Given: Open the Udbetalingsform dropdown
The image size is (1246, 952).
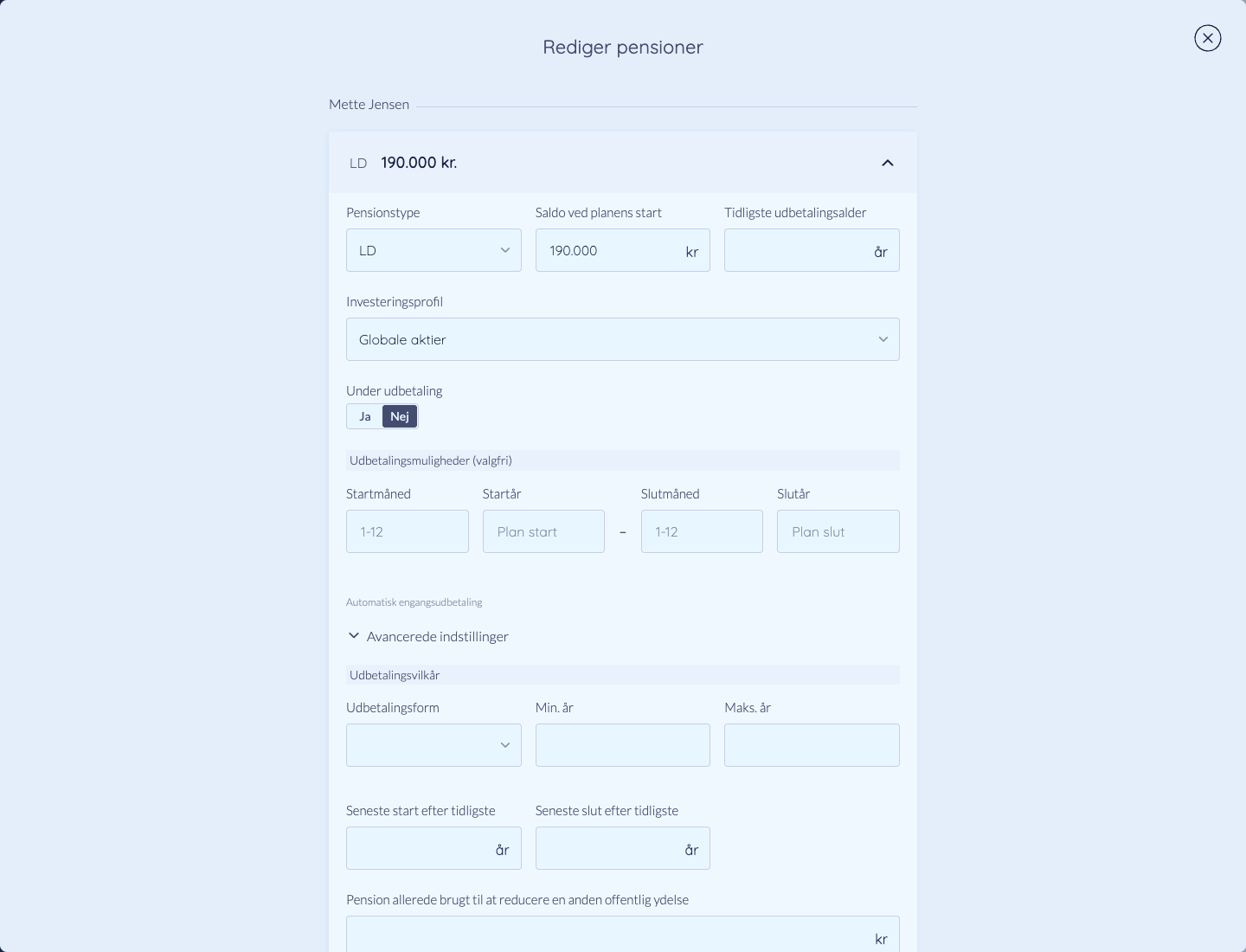Looking at the screenshot, I should [434, 745].
